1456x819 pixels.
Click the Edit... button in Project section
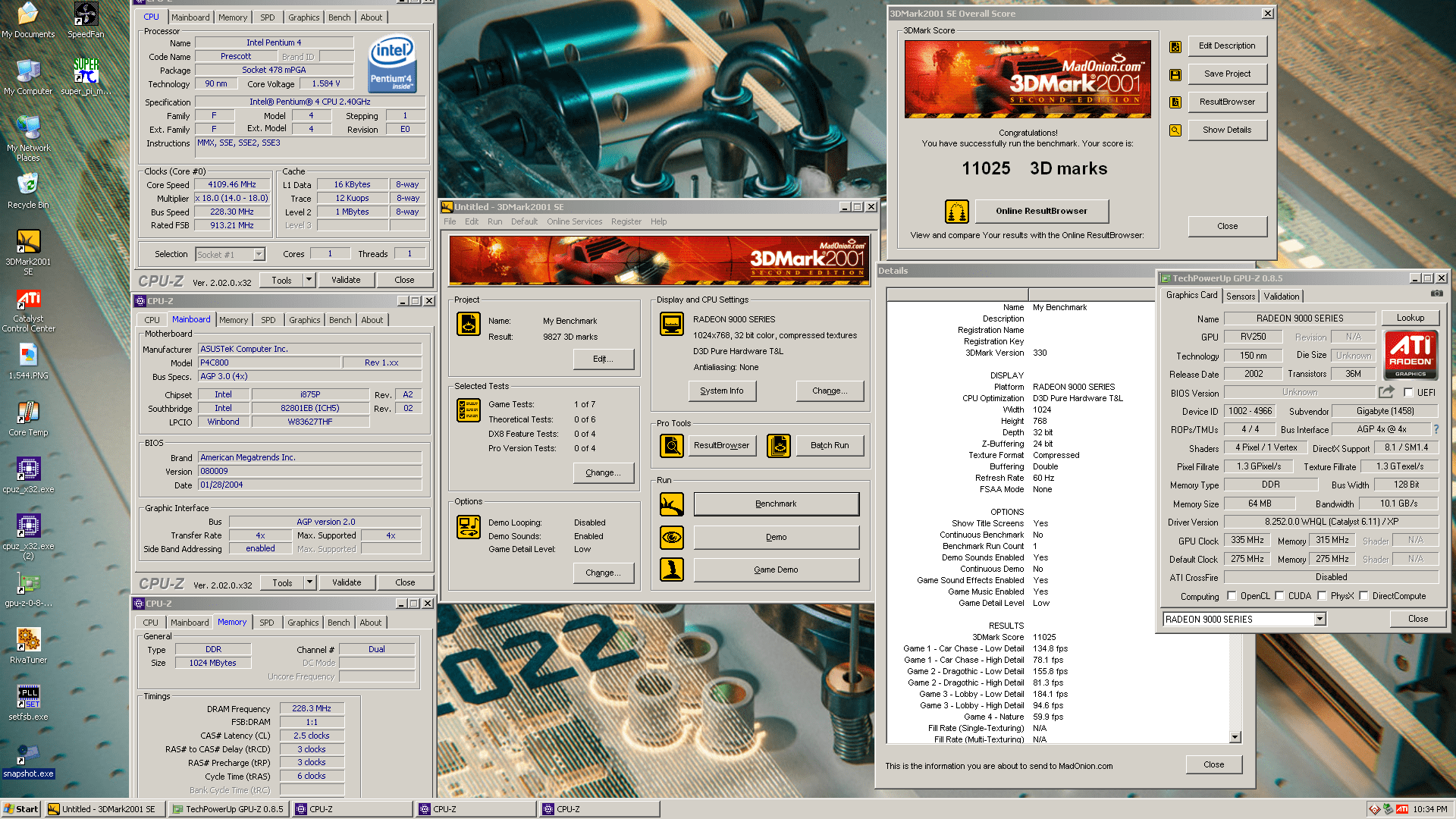tap(604, 359)
